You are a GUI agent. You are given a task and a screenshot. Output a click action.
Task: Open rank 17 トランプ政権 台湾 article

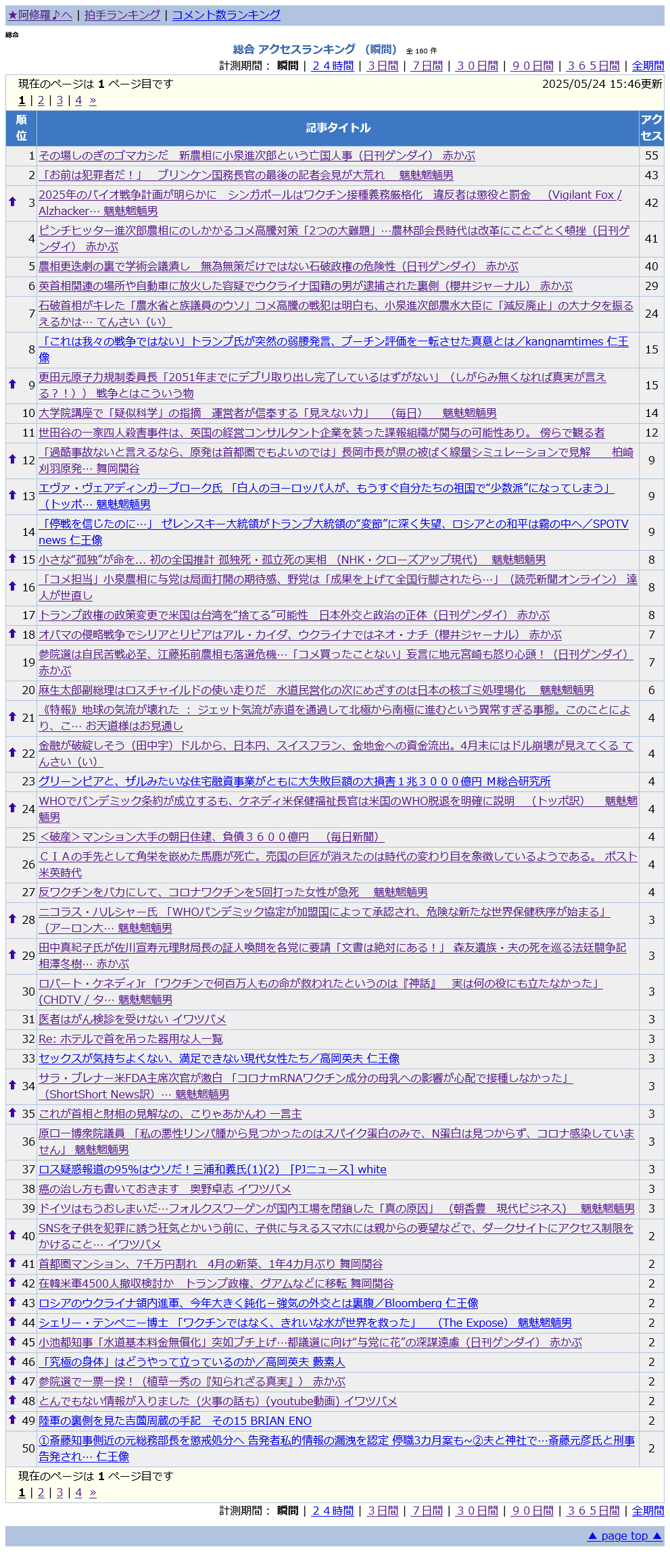294,615
